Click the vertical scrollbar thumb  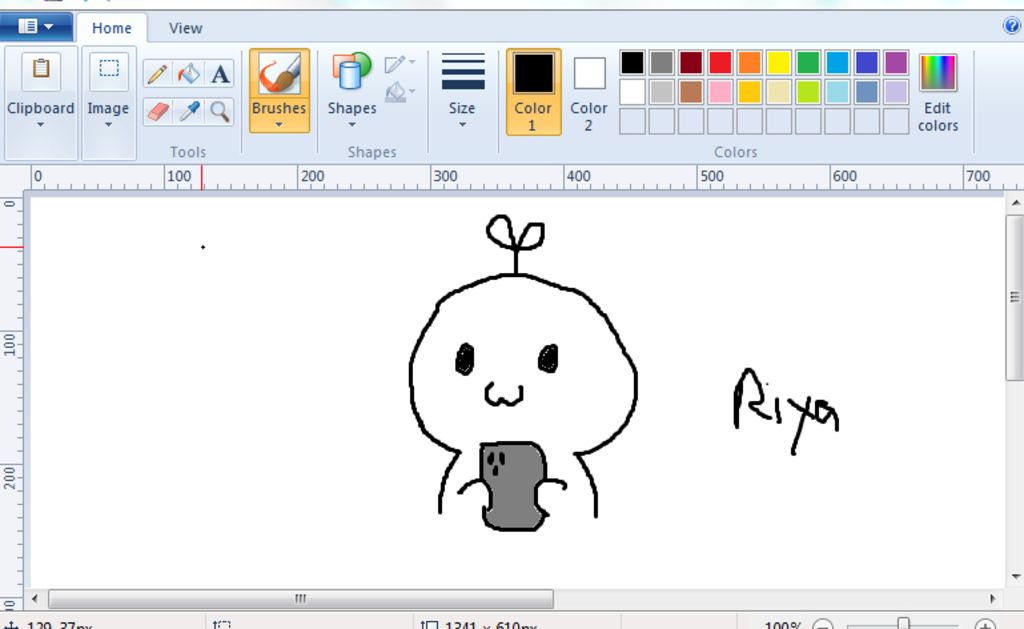(x=1016, y=297)
